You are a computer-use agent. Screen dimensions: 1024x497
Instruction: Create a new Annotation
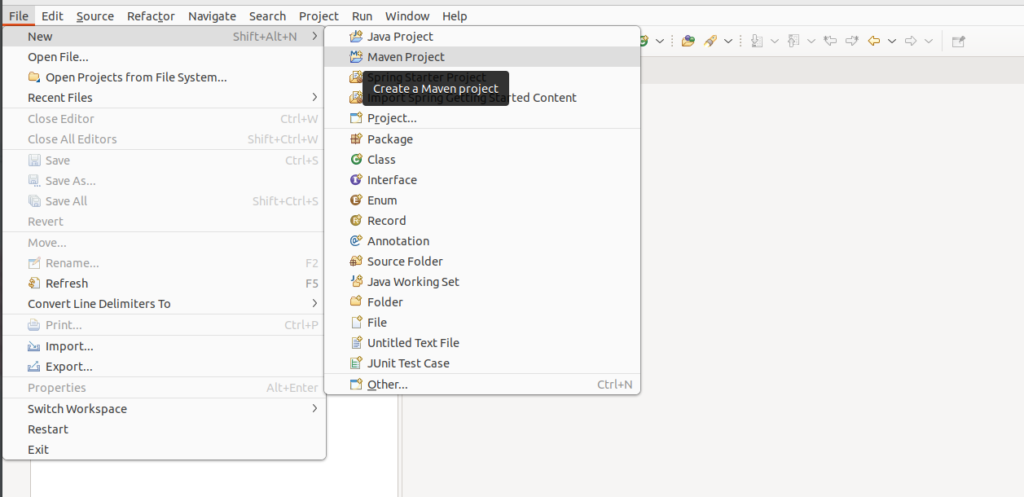pyautogui.click(x=482, y=241)
